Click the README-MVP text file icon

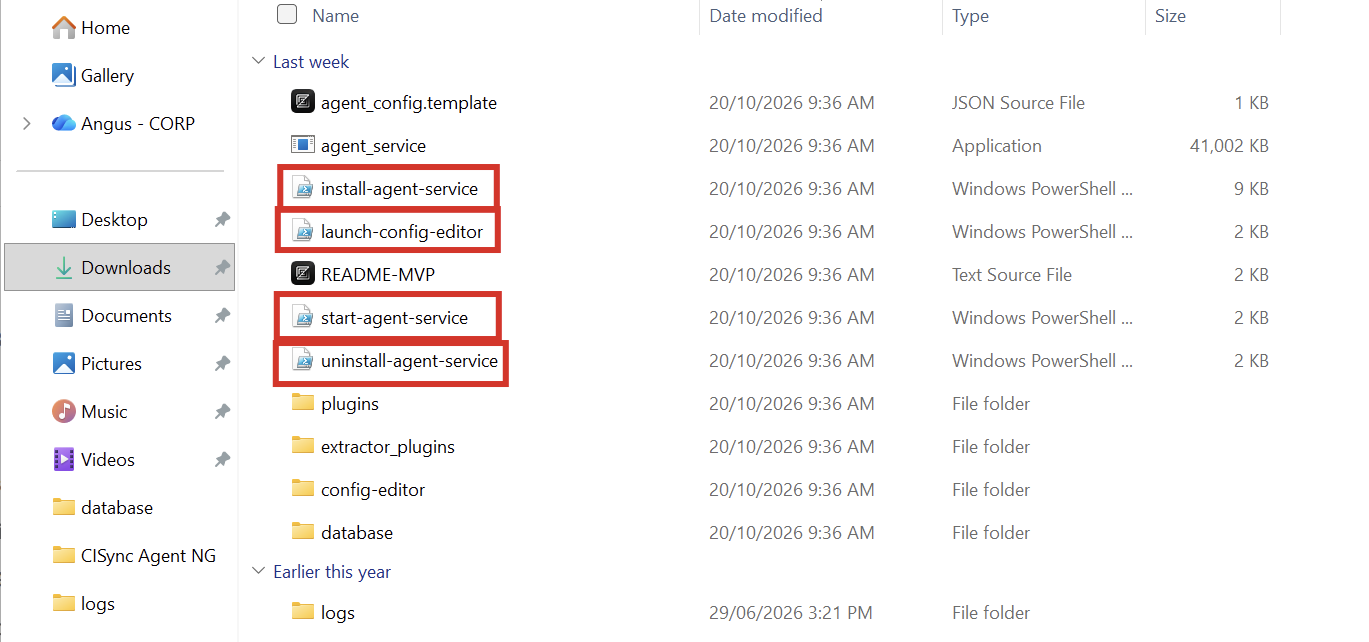tap(303, 274)
